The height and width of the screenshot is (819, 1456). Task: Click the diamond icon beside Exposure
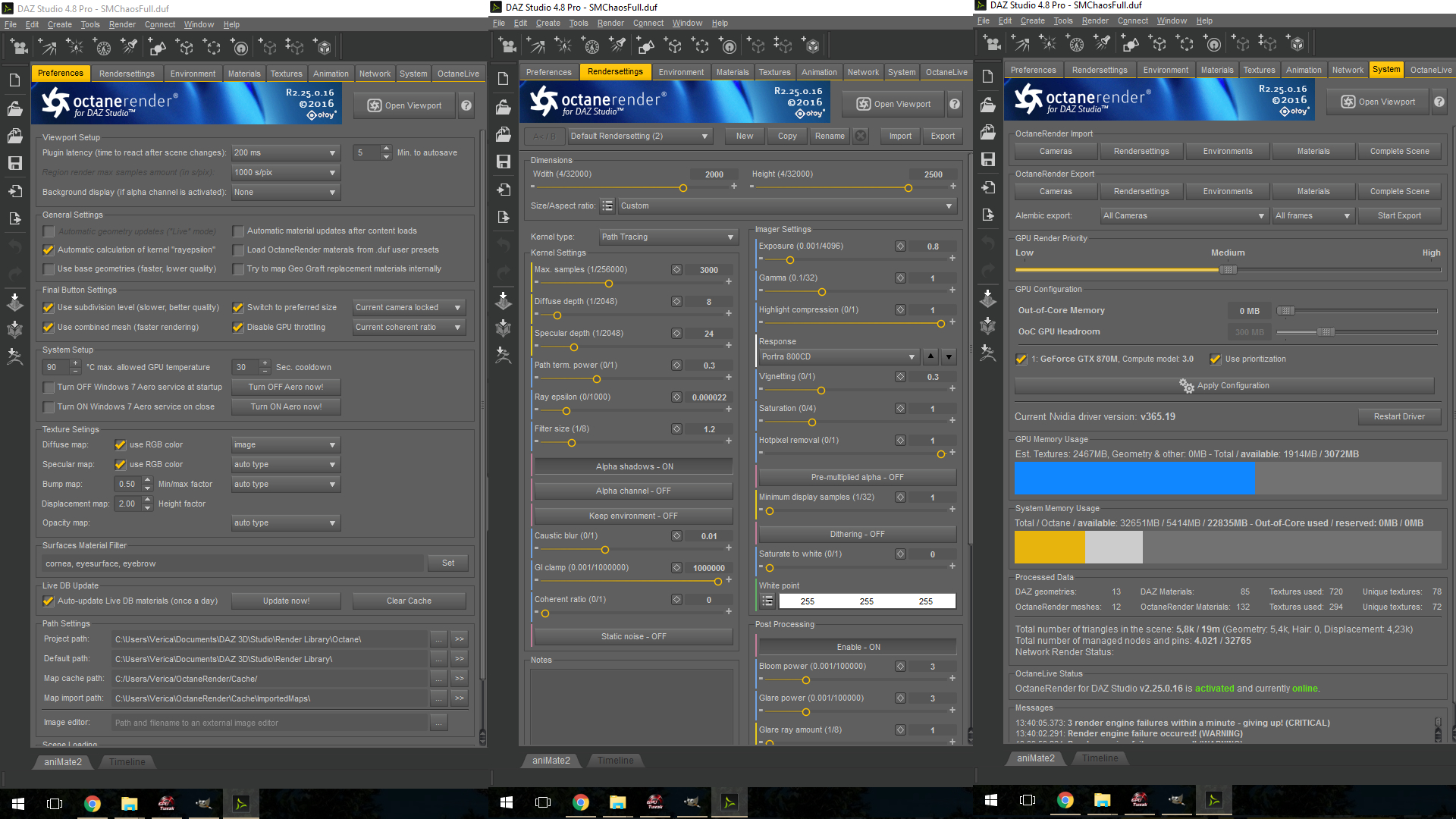pos(900,246)
